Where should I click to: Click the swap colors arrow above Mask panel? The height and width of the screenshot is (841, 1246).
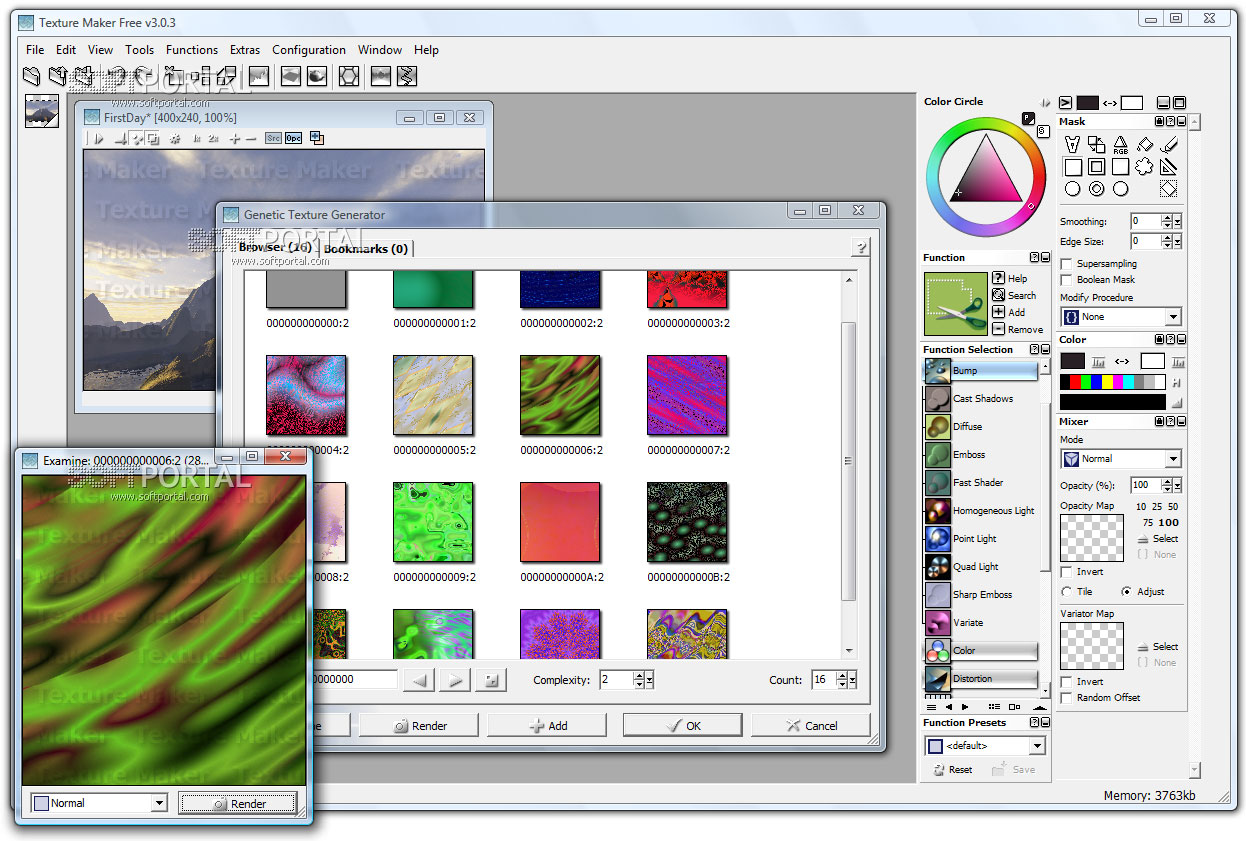coord(1110,103)
